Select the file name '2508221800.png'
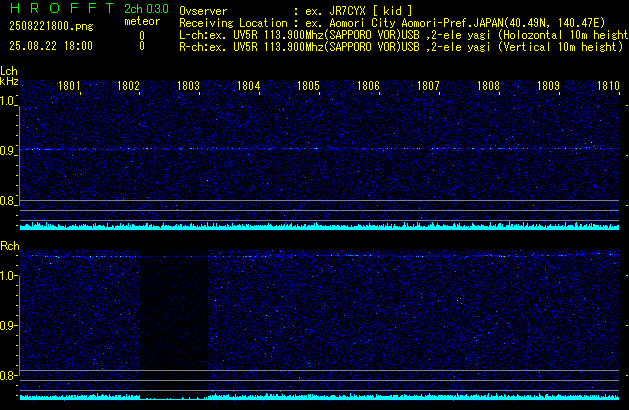Image resolution: width=629 pixels, height=410 pixels. pyautogui.click(x=51, y=26)
